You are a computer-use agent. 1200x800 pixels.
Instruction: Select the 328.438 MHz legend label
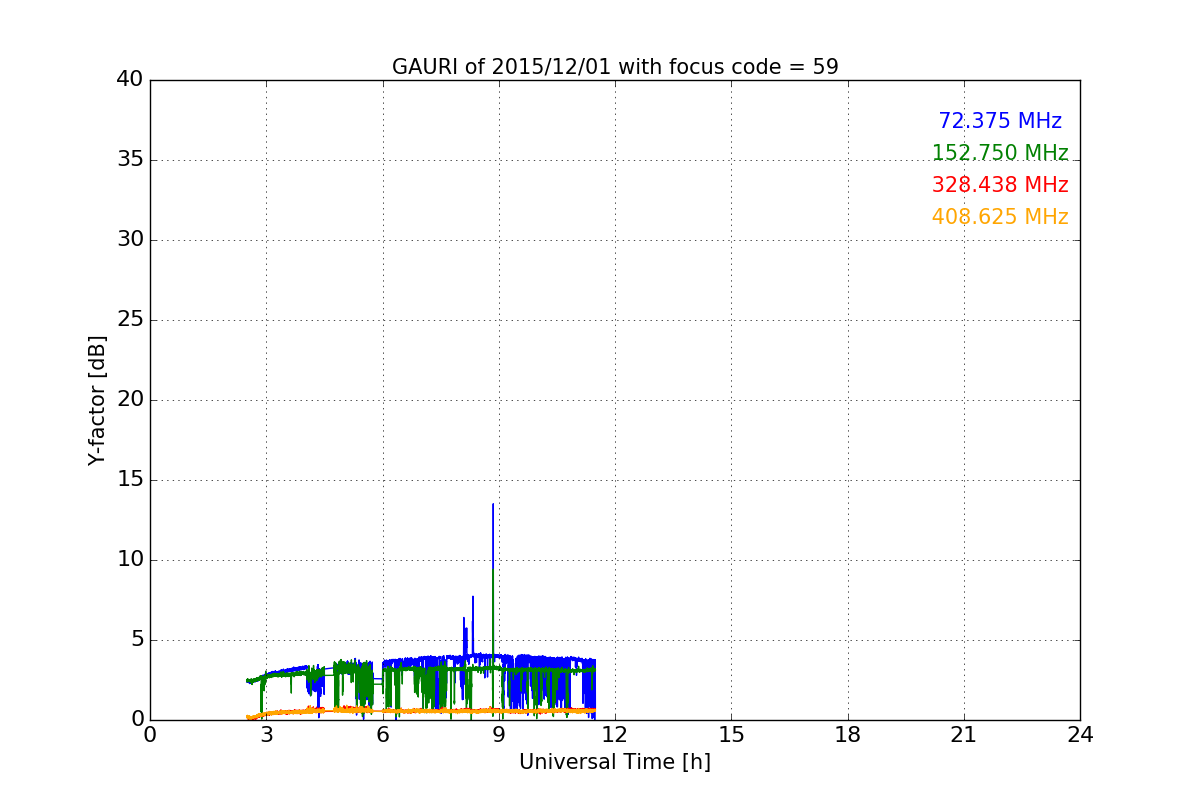(1000, 185)
